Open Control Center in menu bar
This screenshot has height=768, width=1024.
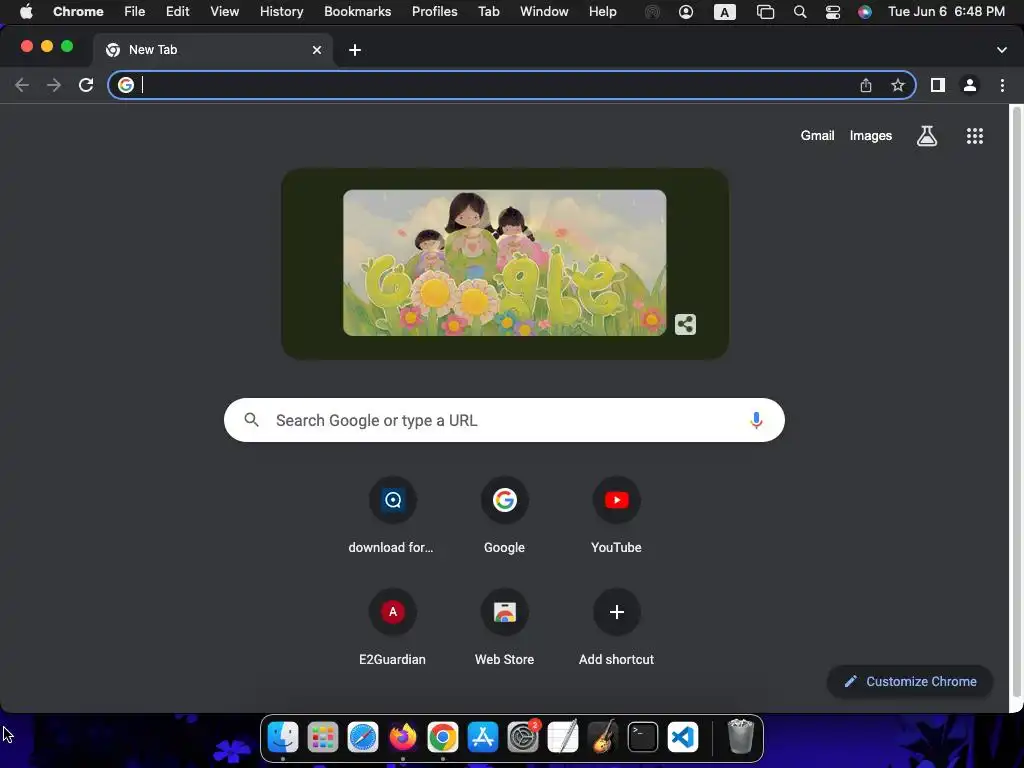pos(833,12)
